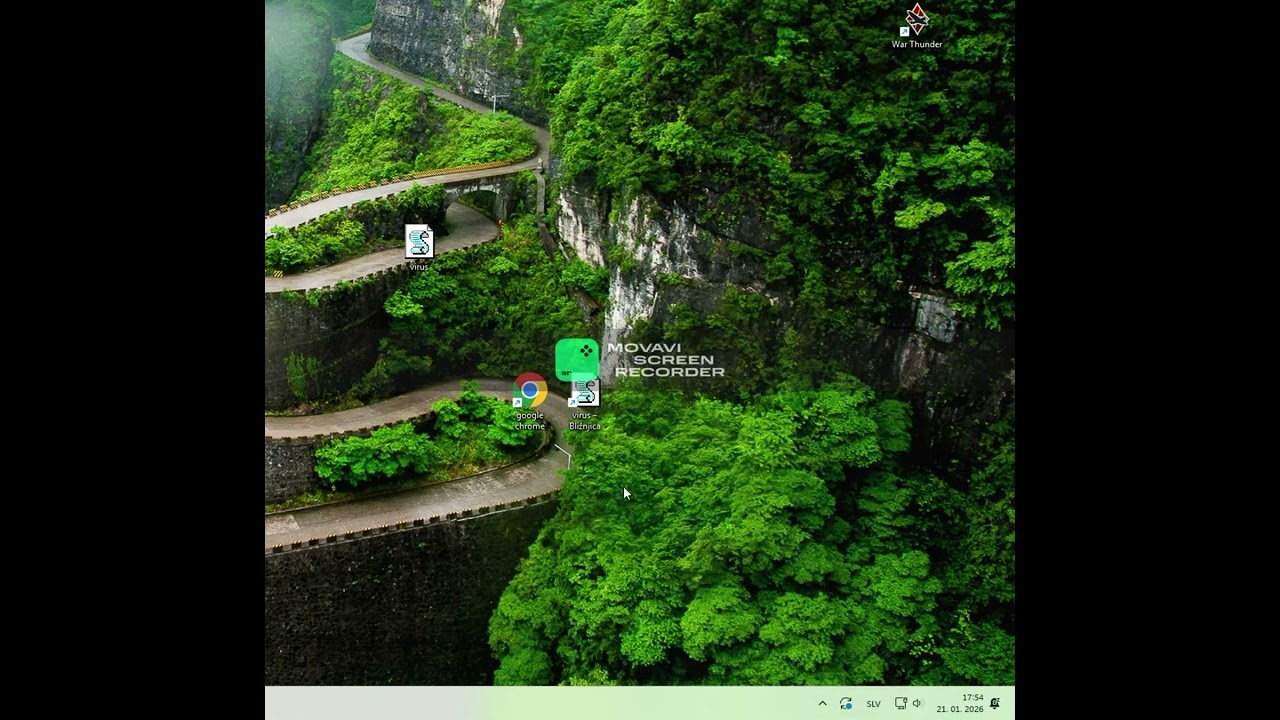Open the SLV language input switcher

[x=873, y=704]
